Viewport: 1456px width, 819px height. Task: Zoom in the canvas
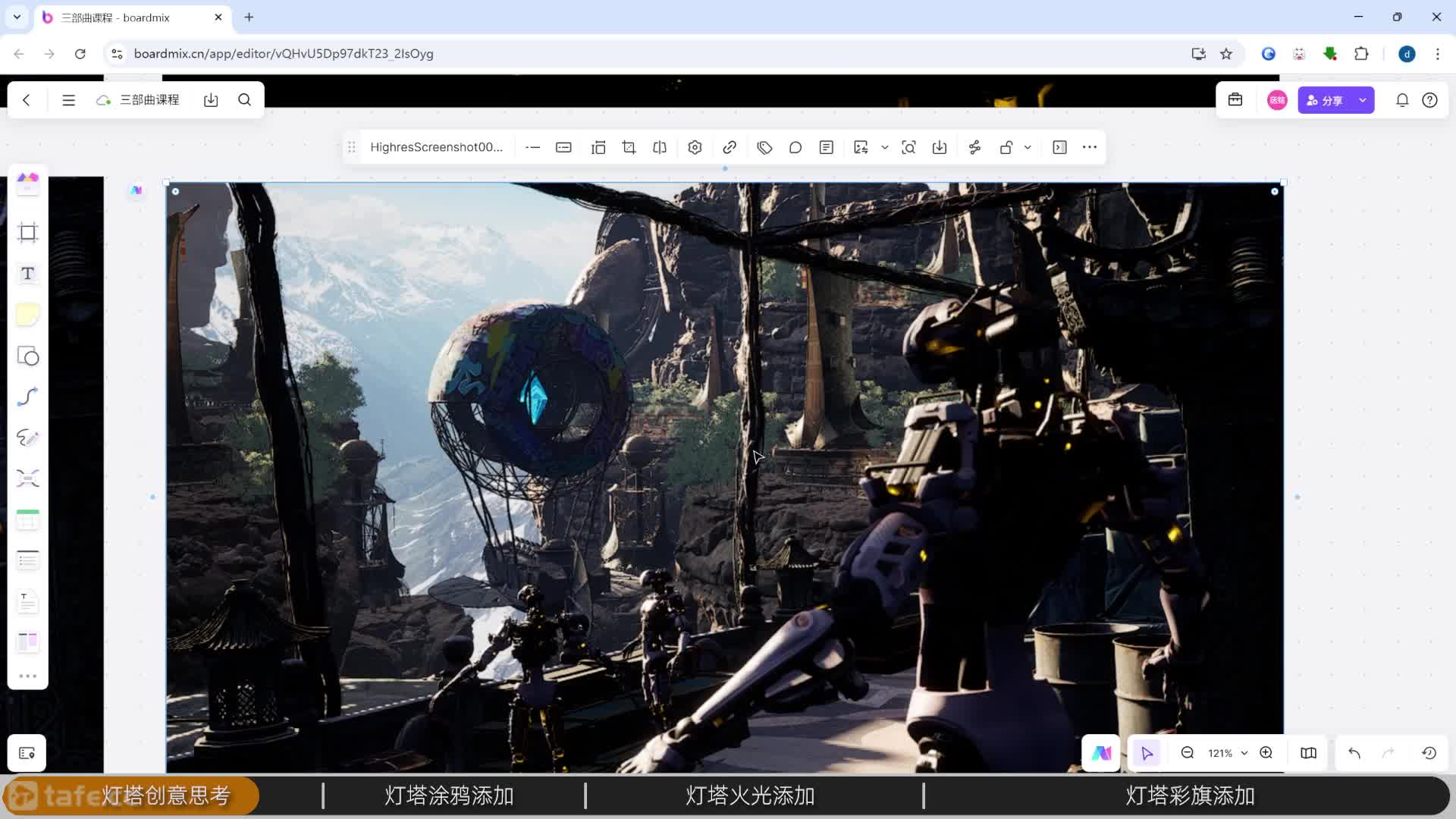[x=1266, y=753]
